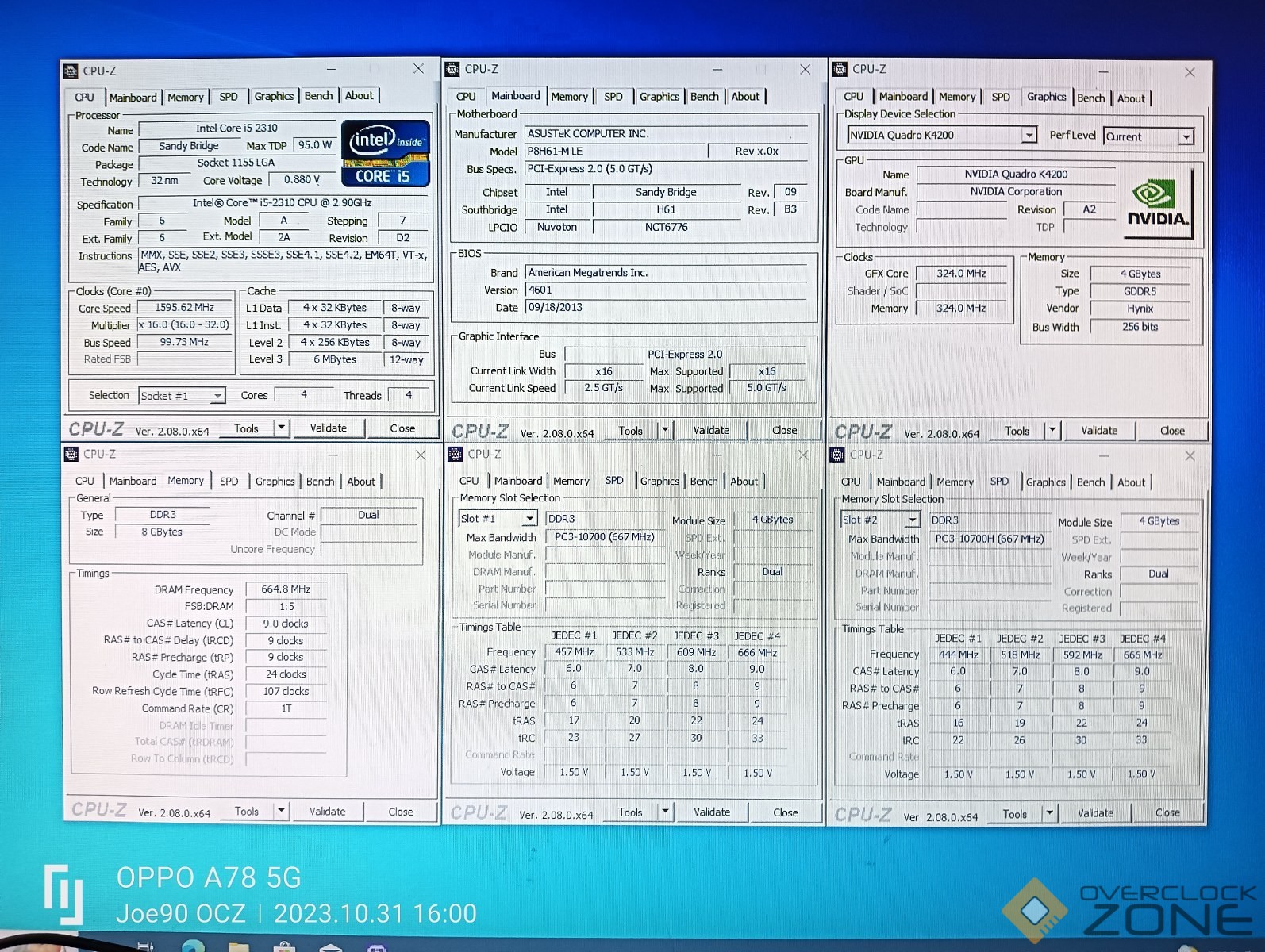Click motherboard Model field P8H61-M LE

(x=615, y=152)
